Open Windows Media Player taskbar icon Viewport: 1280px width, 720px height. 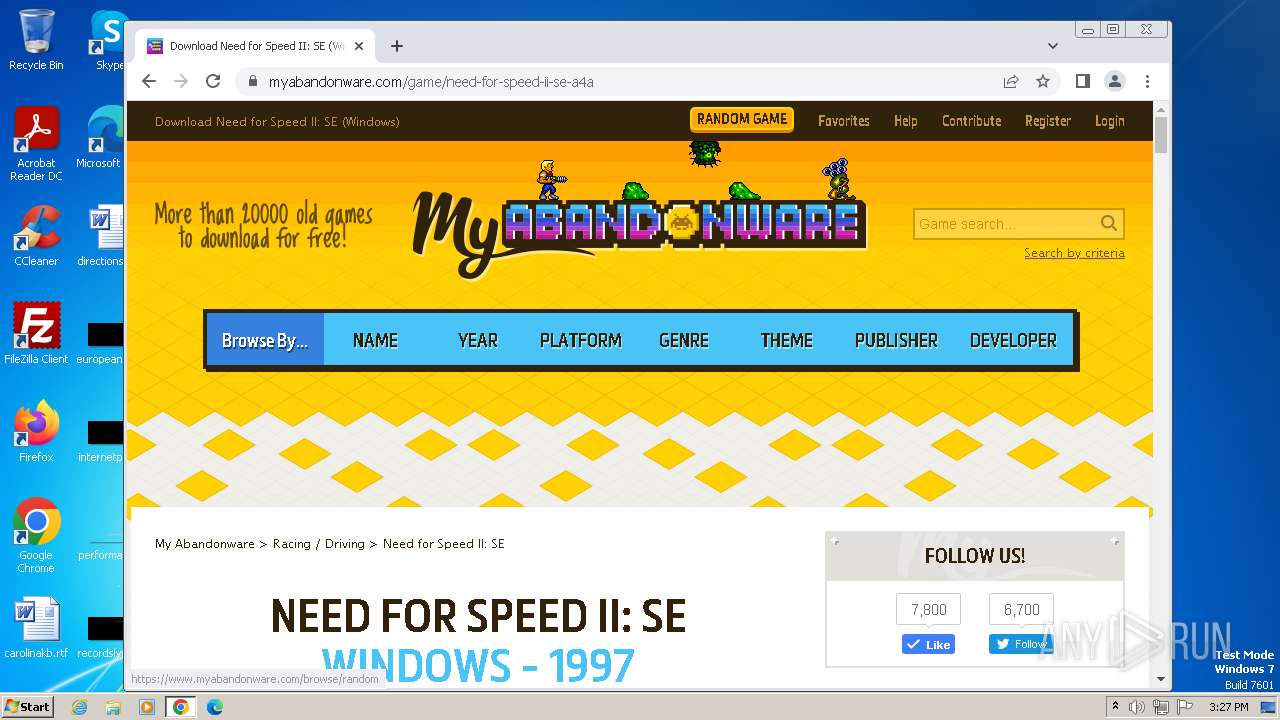click(147, 707)
